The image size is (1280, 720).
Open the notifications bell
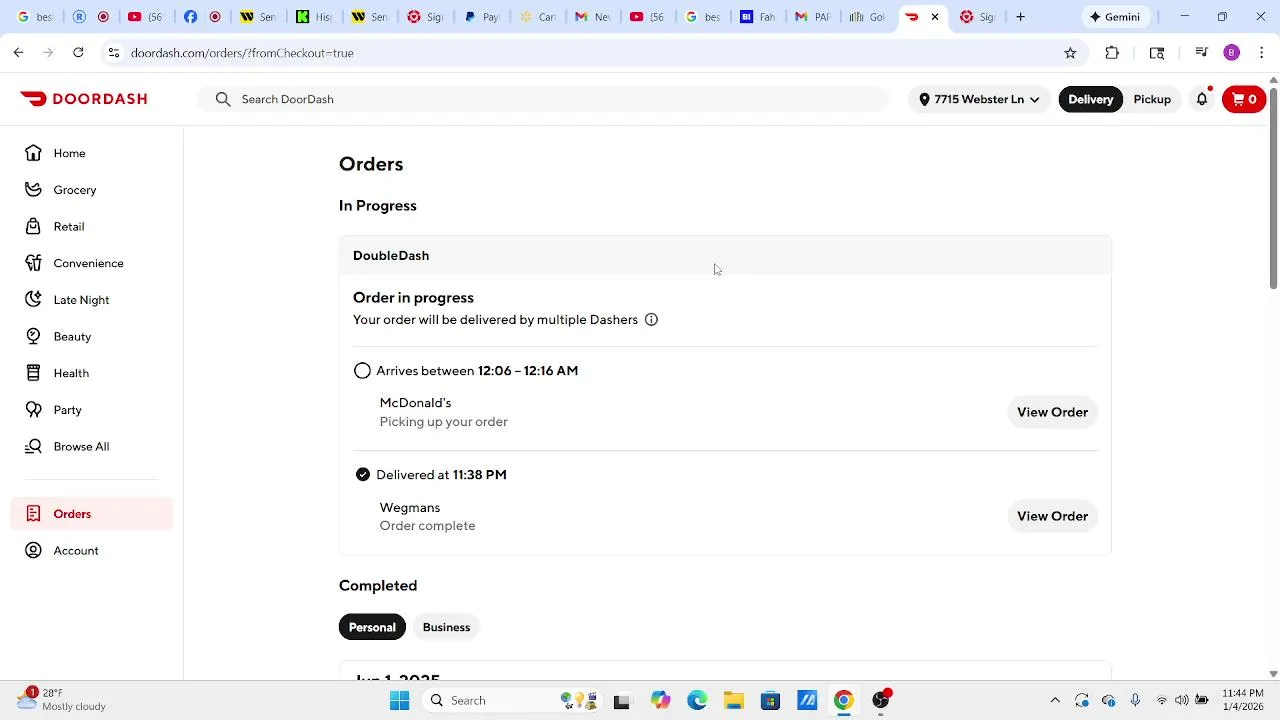(x=1202, y=99)
